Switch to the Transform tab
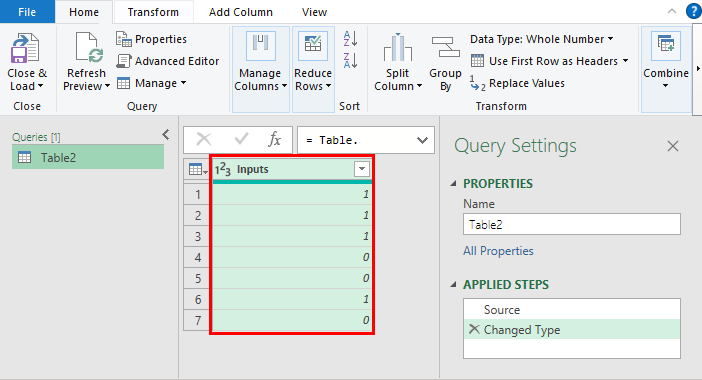 click(153, 12)
